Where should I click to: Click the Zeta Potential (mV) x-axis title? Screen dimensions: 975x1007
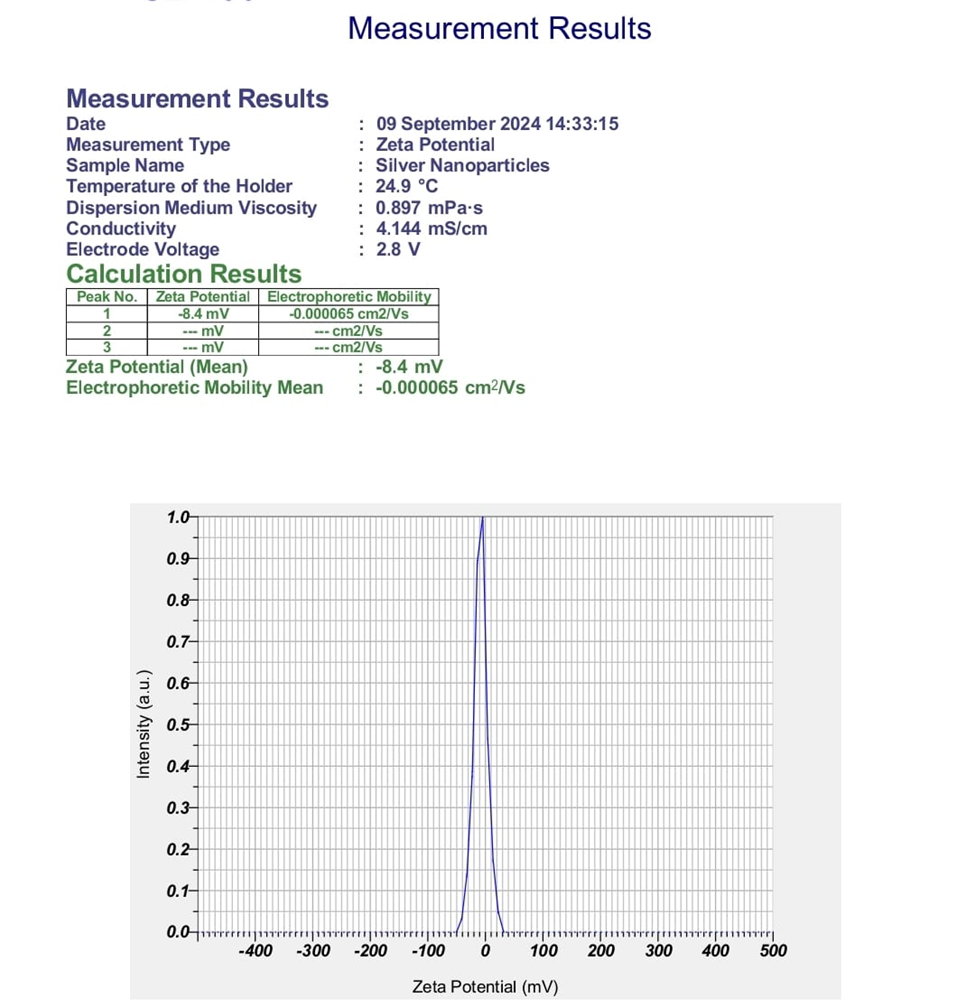pyautogui.click(x=485, y=987)
